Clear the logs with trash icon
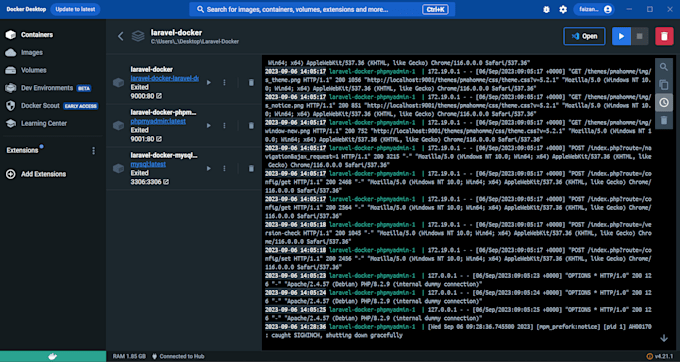Viewport: 680px width, 362px height. pos(664,120)
